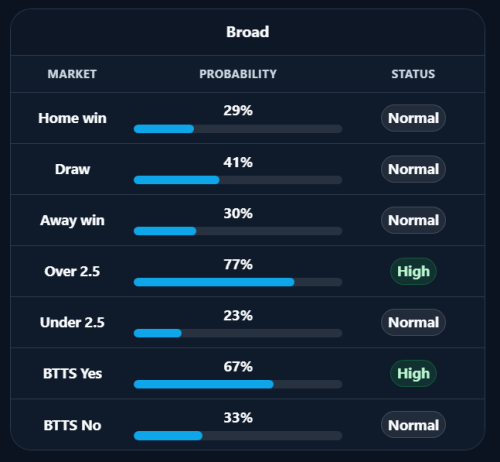500x462 pixels.
Task: Click the Broad table title
Action: pos(248,32)
